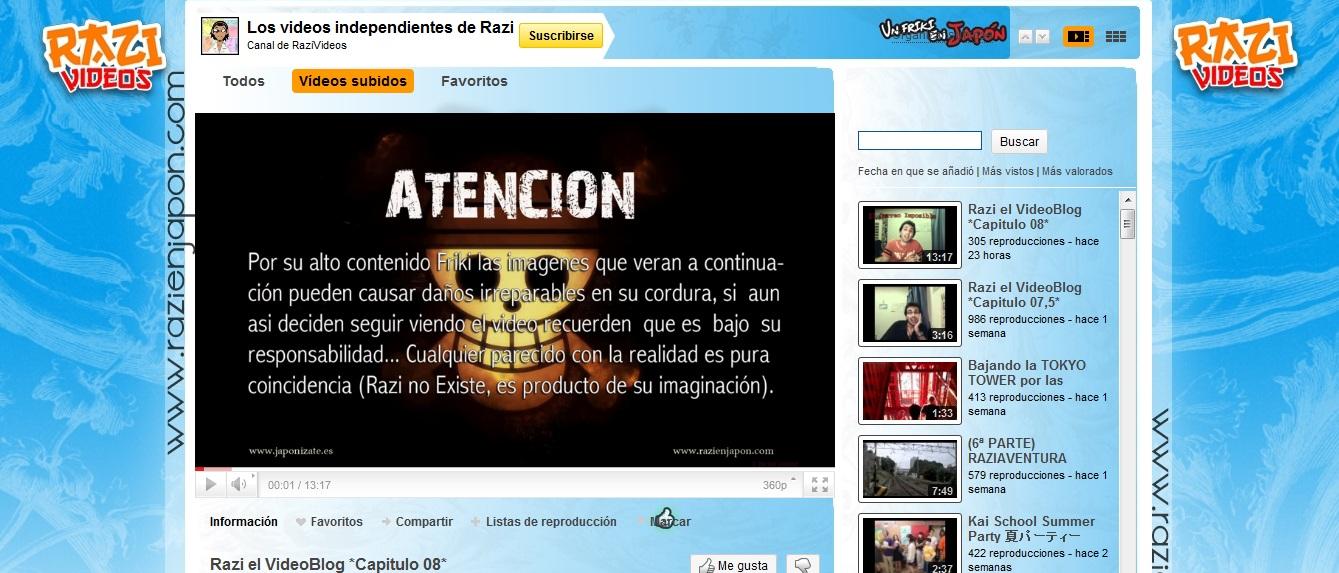Focus the channel search input field
This screenshot has height=573, width=1339.
(x=919, y=141)
